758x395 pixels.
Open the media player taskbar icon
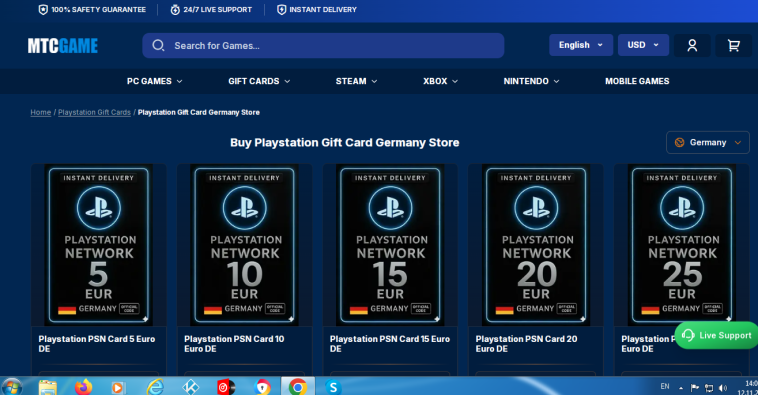pos(117,387)
